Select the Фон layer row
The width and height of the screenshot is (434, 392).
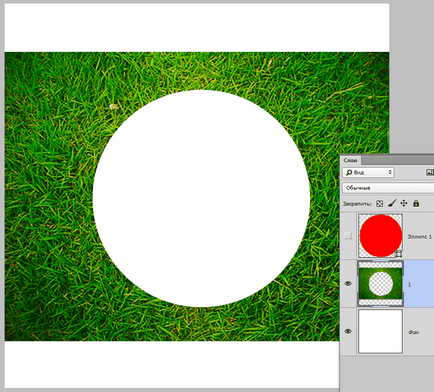pos(387,331)
